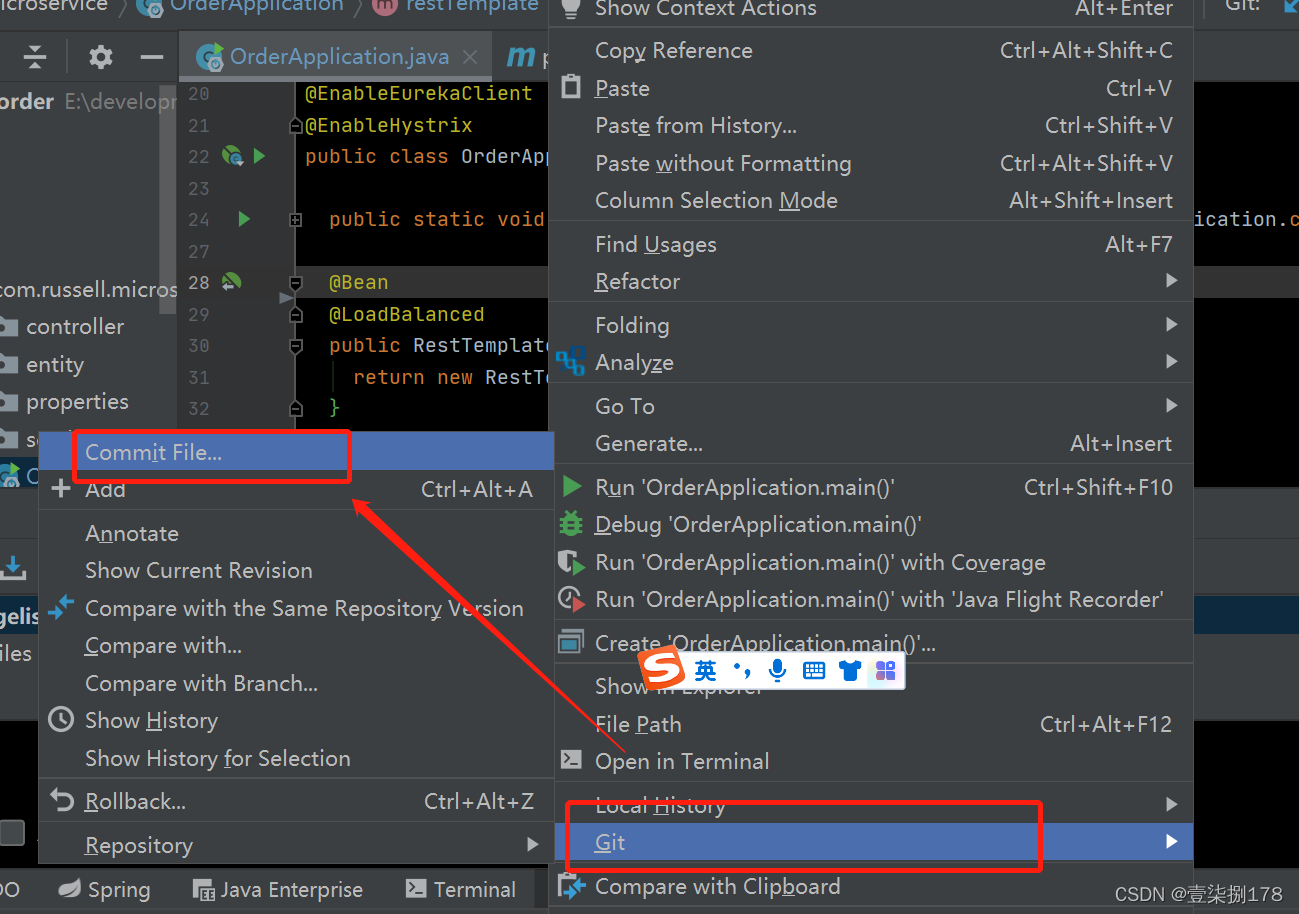Click the Spring bean gutter icon on line 22
The width and height of the screenshot is (1299, 914).
tap(233, 156)
